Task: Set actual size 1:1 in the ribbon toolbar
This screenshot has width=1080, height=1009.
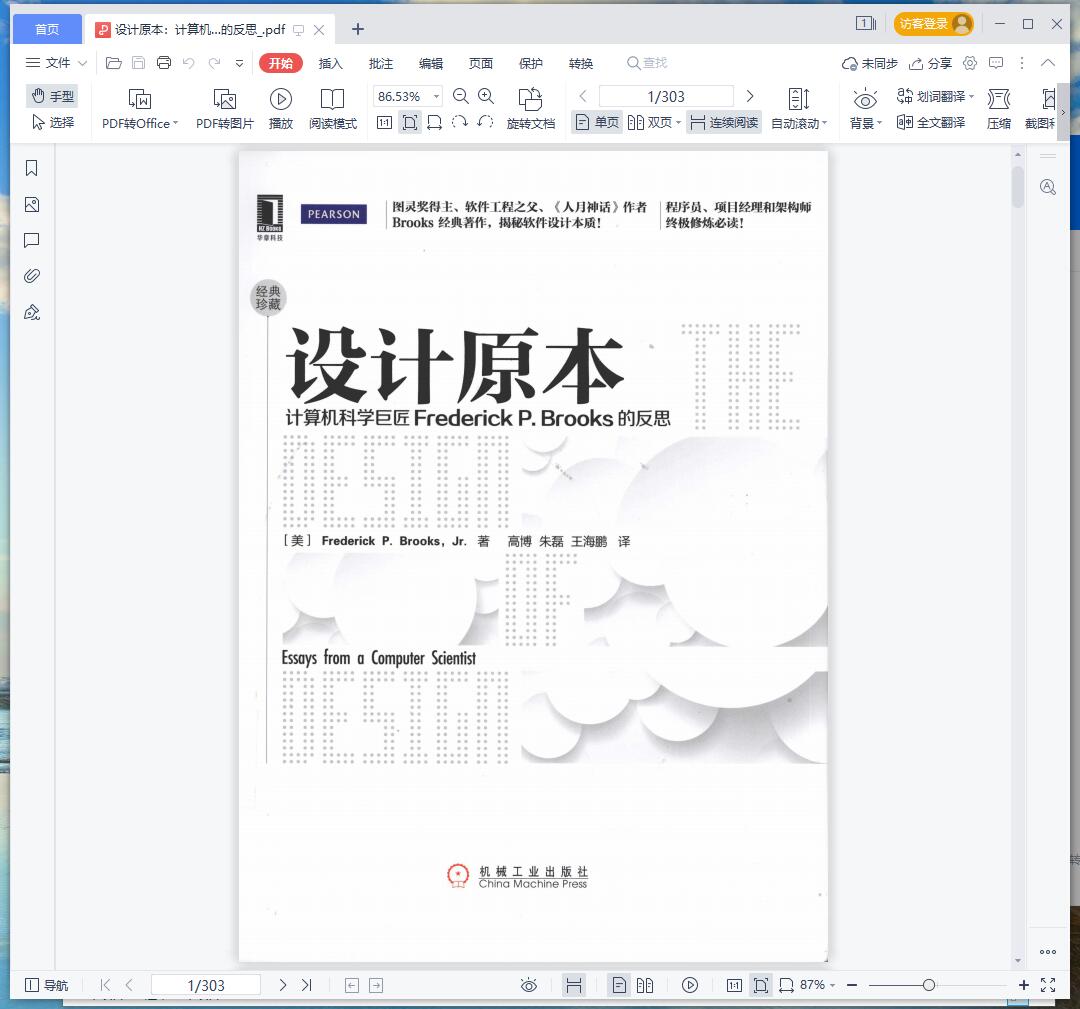Action: click(x=384, y=123)
